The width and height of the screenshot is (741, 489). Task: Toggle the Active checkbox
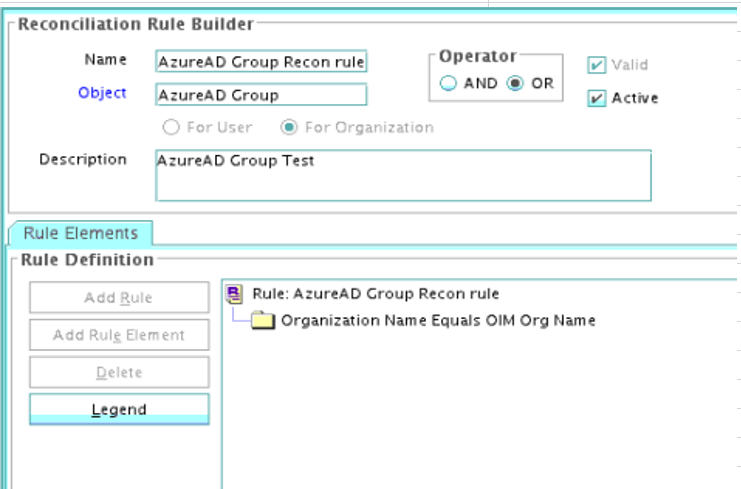(x=596, y=98)
